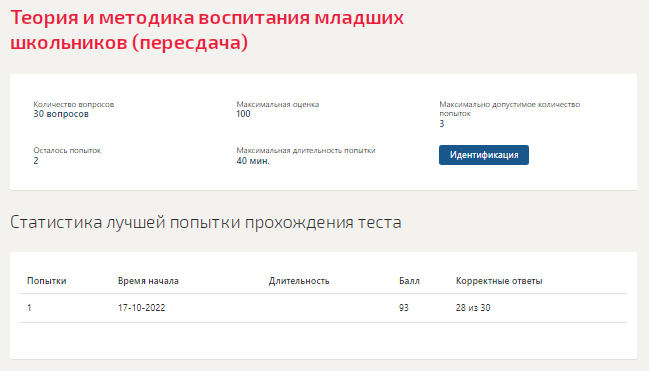Click the Длительность column header
Screen dimensions: 649x371
tap(299, 281)
